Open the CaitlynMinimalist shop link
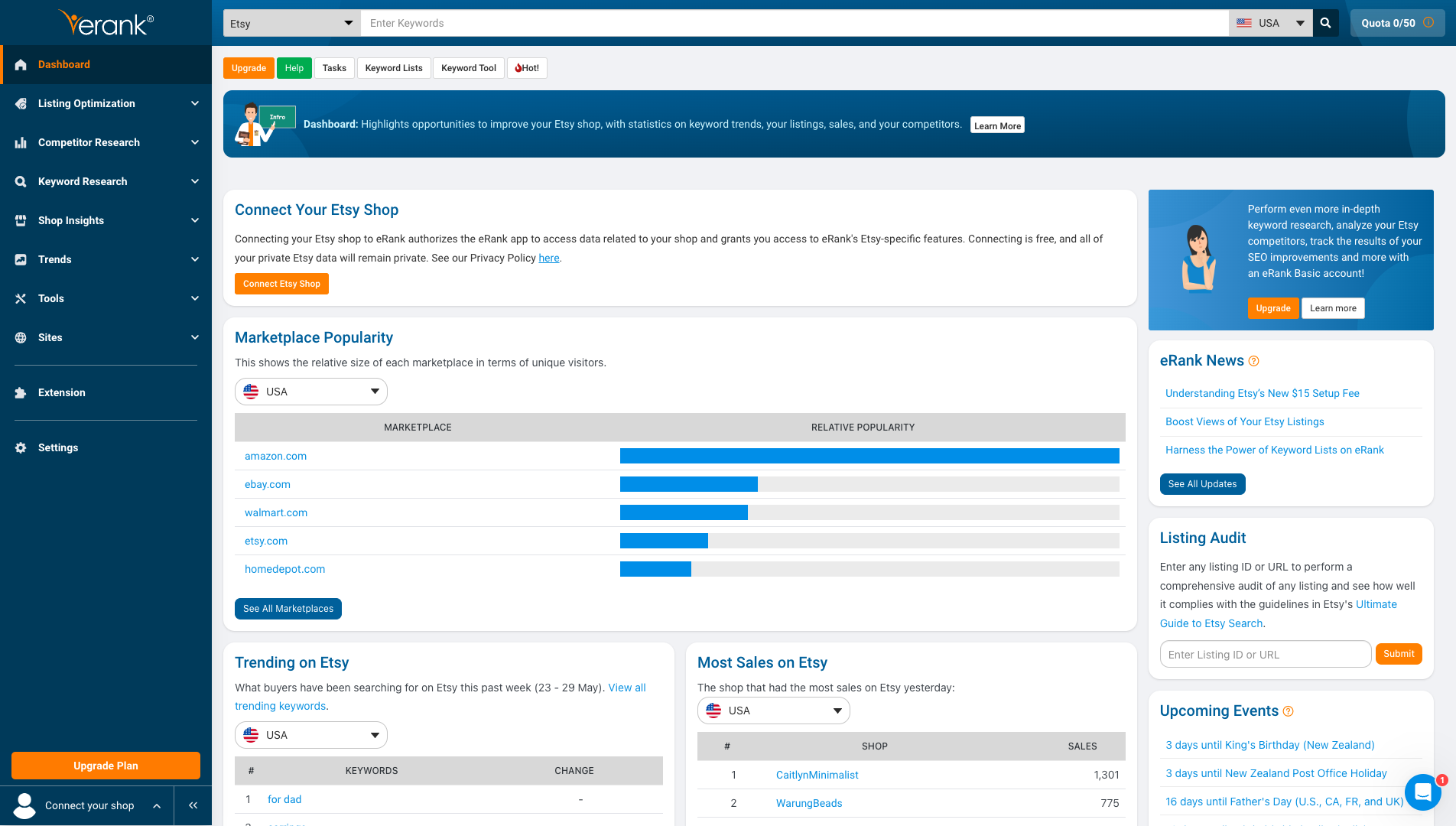The height and width of the screenshot is (826, 1456). [x=817, y=775]
